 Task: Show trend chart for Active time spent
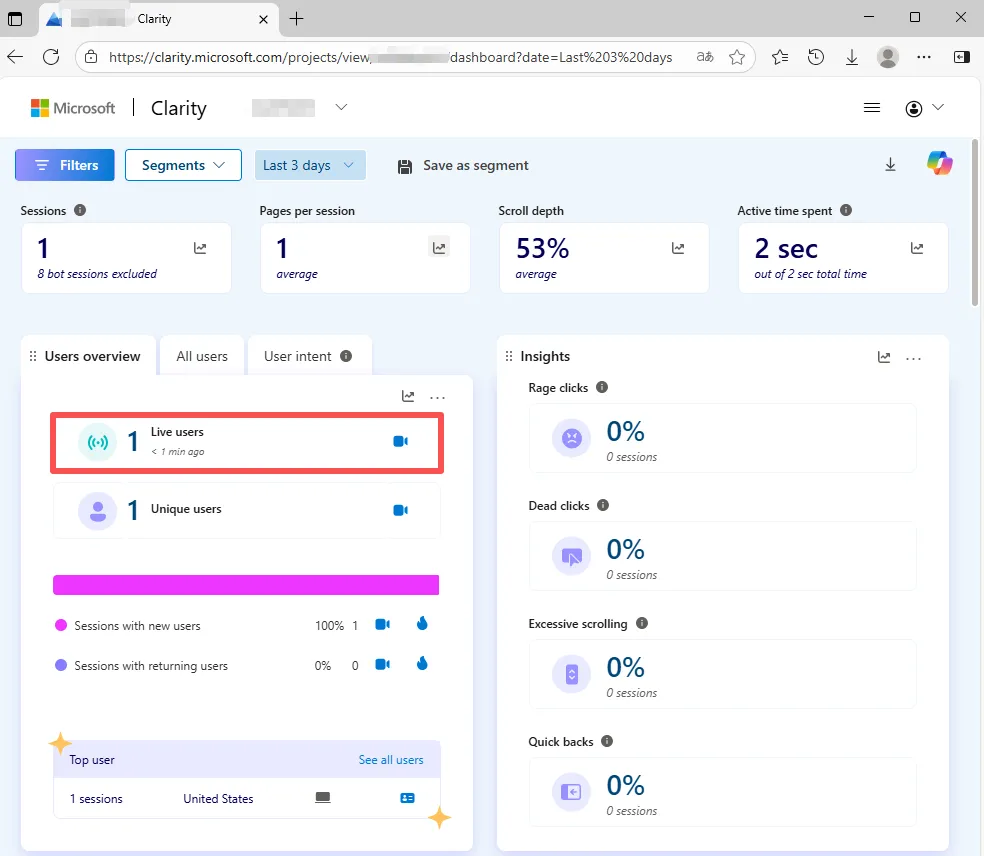point(917,248)
